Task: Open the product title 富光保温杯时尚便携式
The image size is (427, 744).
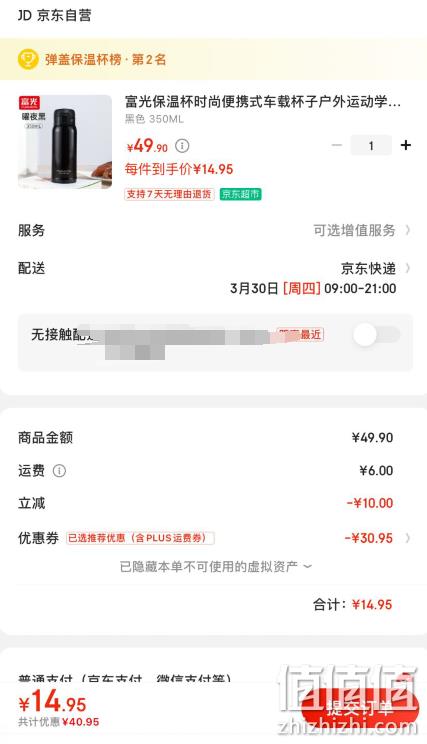Action: coord(262,102)
